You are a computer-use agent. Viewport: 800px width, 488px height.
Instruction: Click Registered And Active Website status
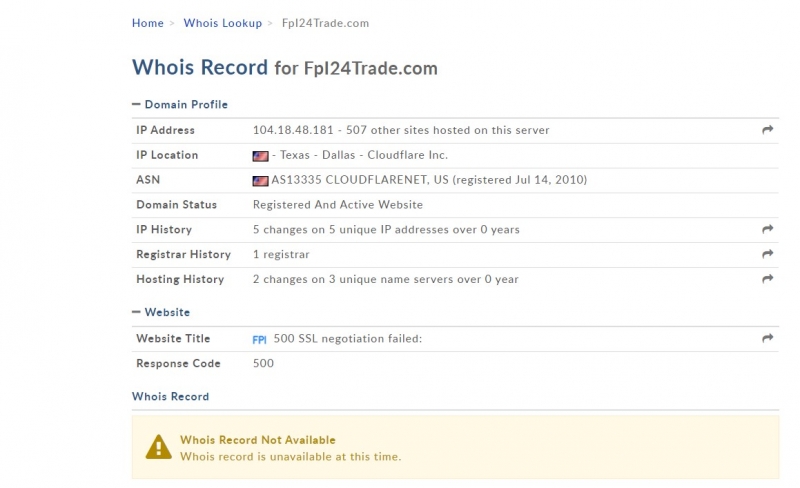338,204
